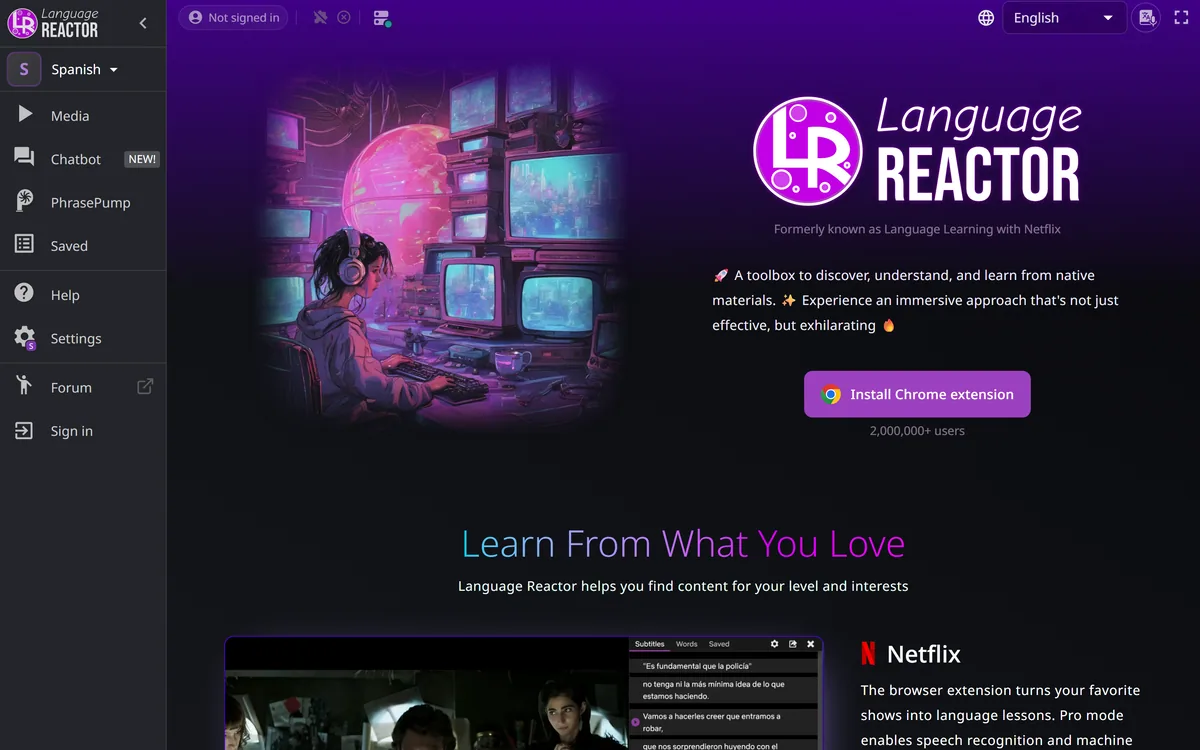Click 'Language Reactor helps you find content' text
Image resolution: width=1200 pixels, height=750 pixels.
pos(683,586)
